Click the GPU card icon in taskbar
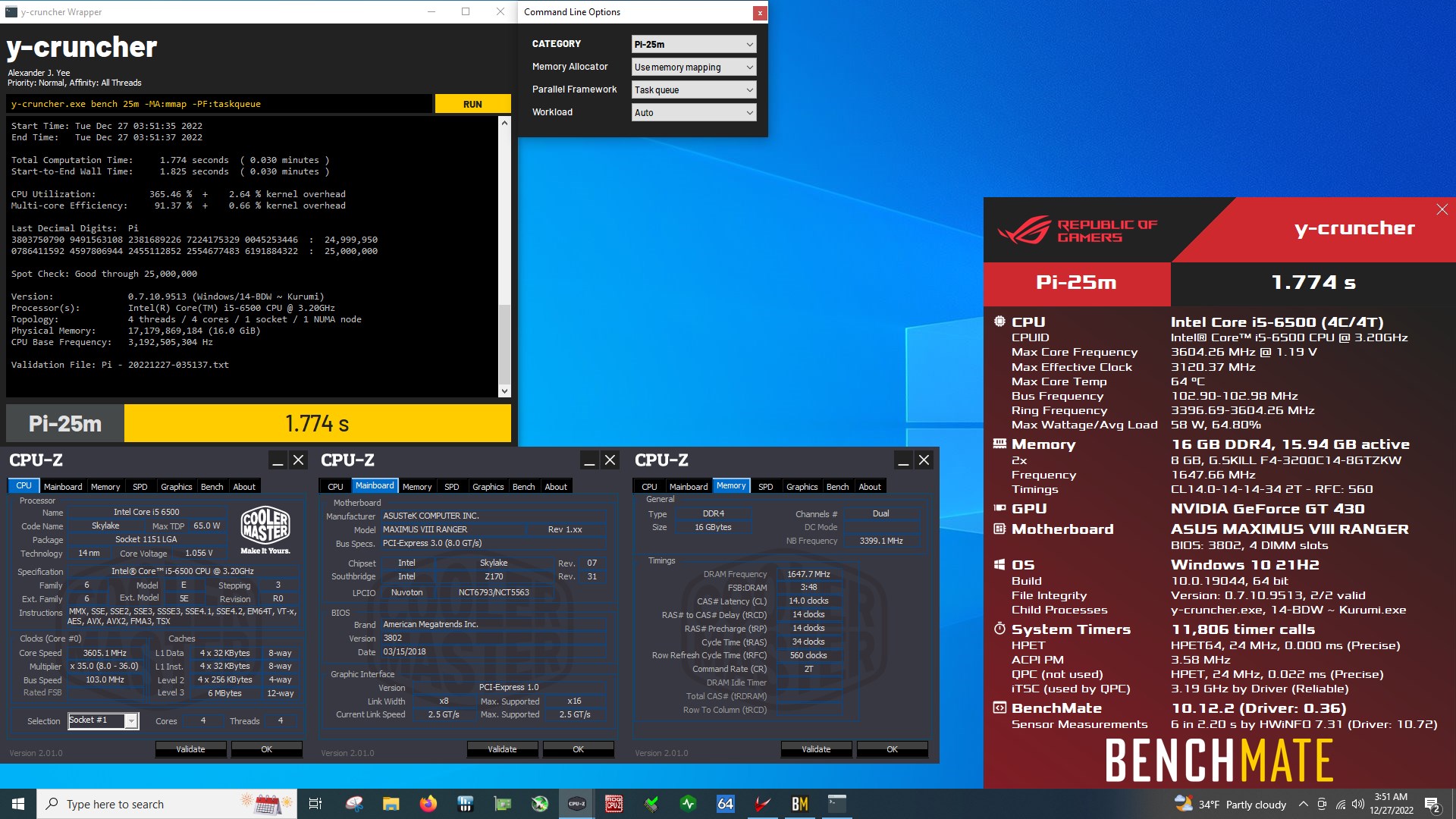Image resolution: width=1456 pixels, height=819 pixels. [503, 804]
